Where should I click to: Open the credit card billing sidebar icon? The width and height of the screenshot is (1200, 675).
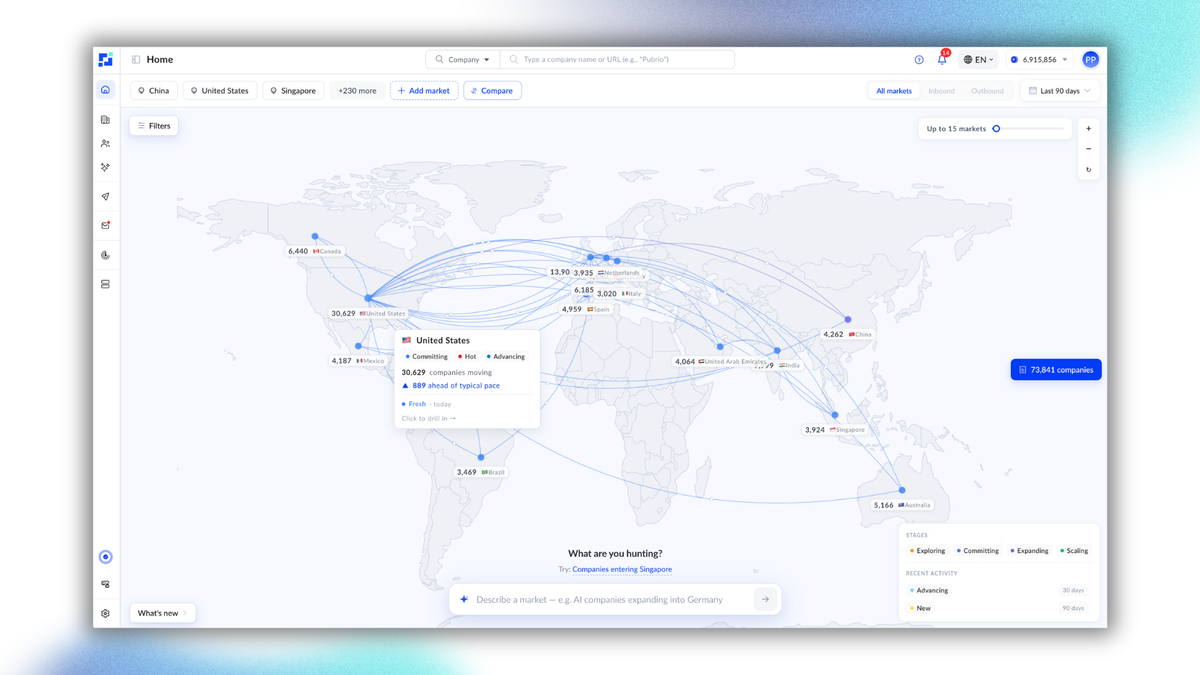105,584
